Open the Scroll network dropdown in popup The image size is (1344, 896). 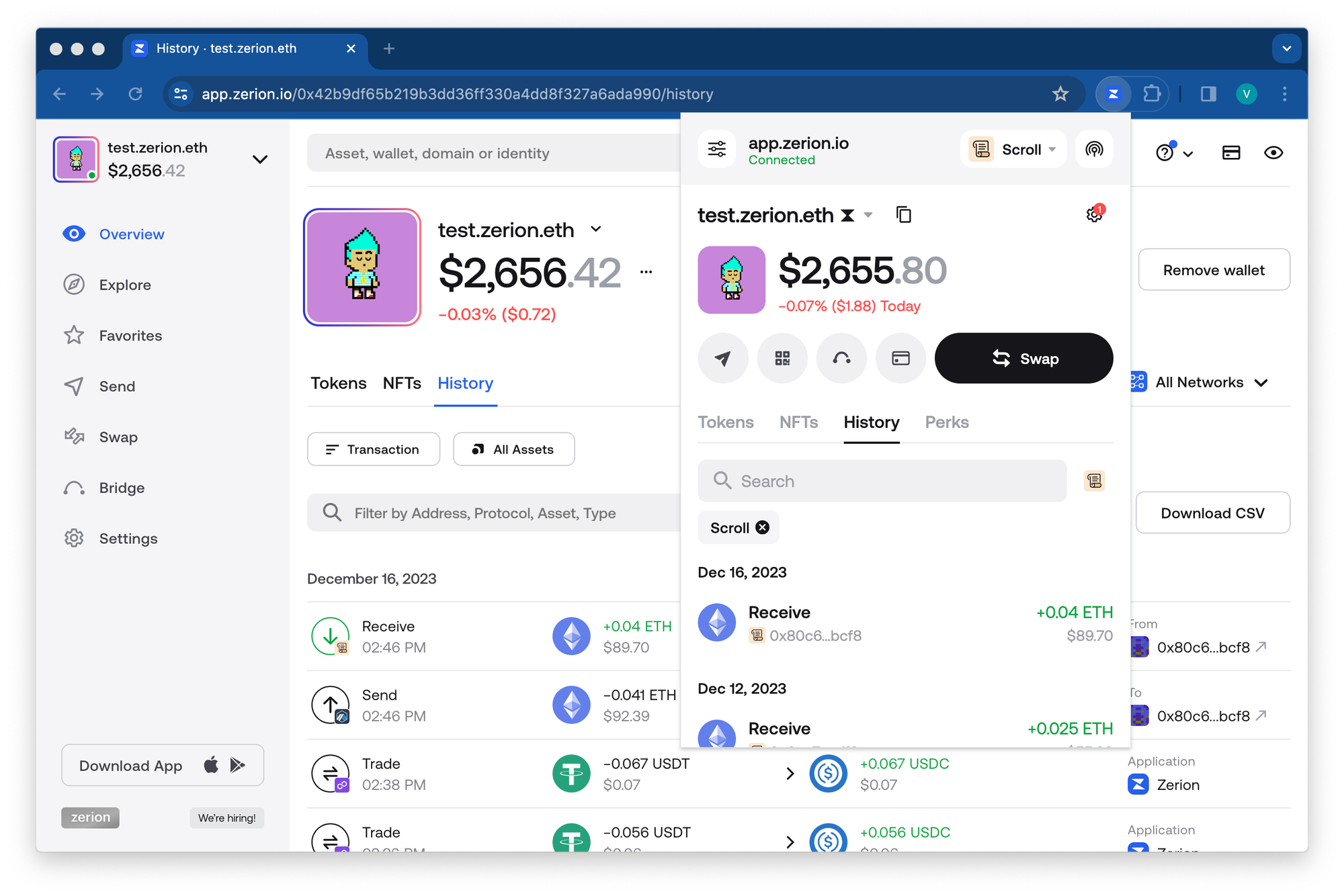coord(1013,149)
